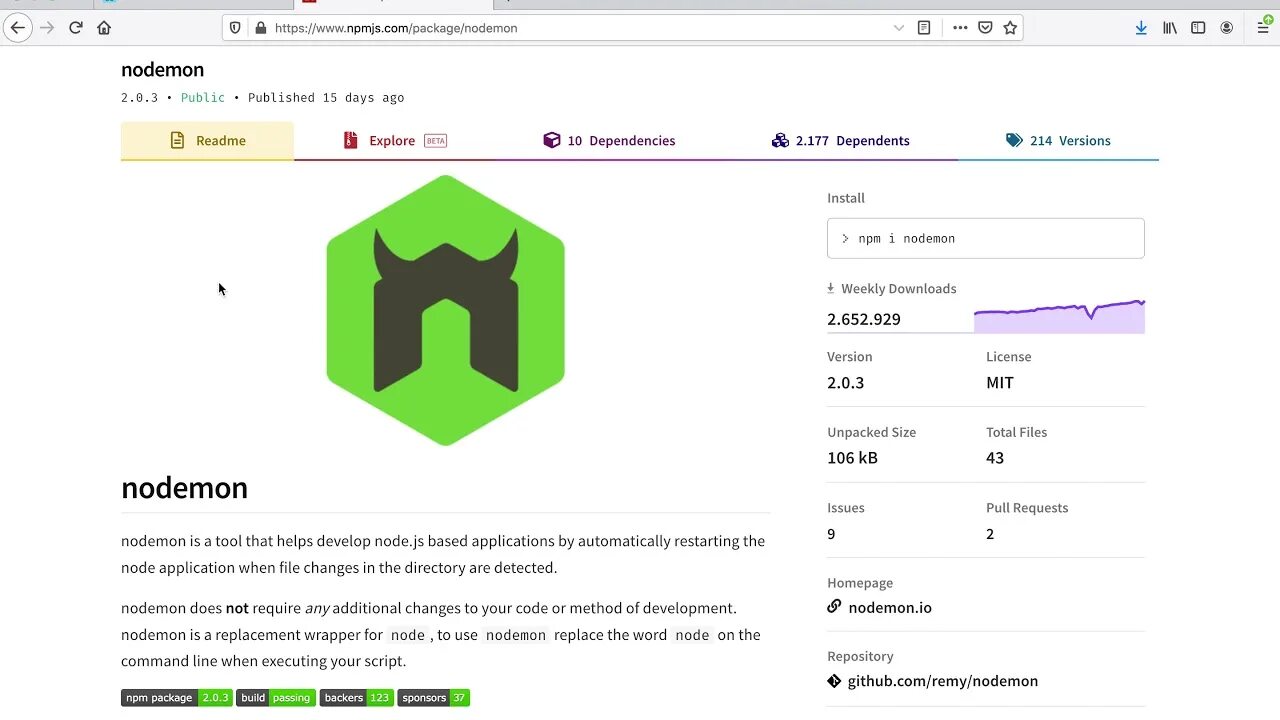Copy the npm i nodemon install command
This screenshot has height=720, width=1280.
[x=985, y=239]
